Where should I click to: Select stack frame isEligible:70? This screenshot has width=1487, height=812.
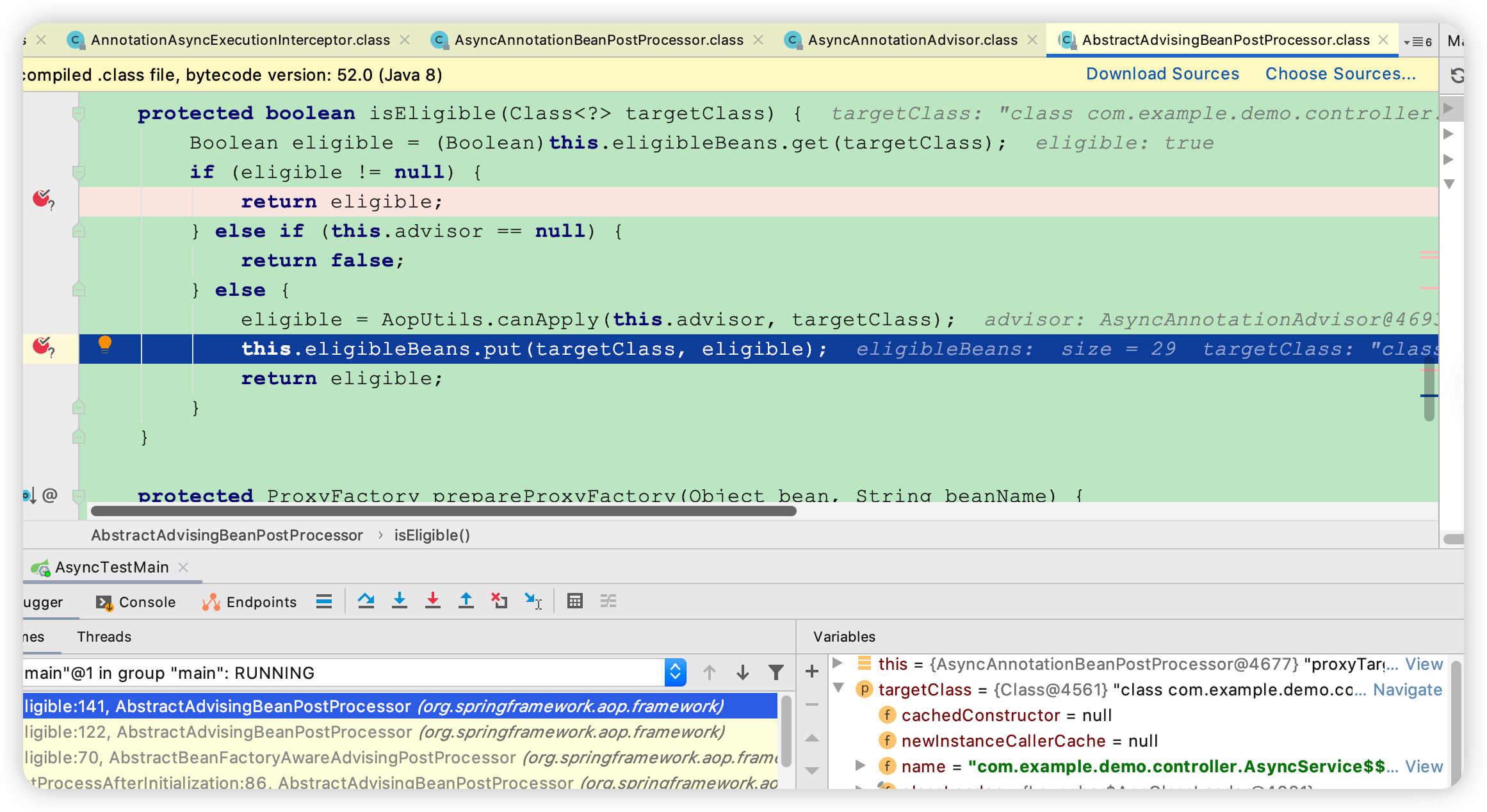[400, 758]
